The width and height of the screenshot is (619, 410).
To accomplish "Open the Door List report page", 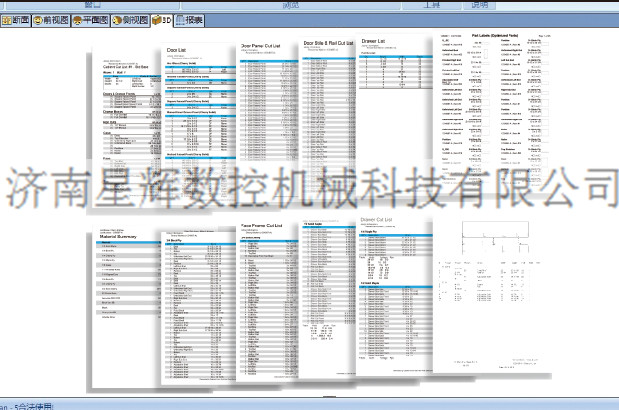I will [x=199, y=122].
